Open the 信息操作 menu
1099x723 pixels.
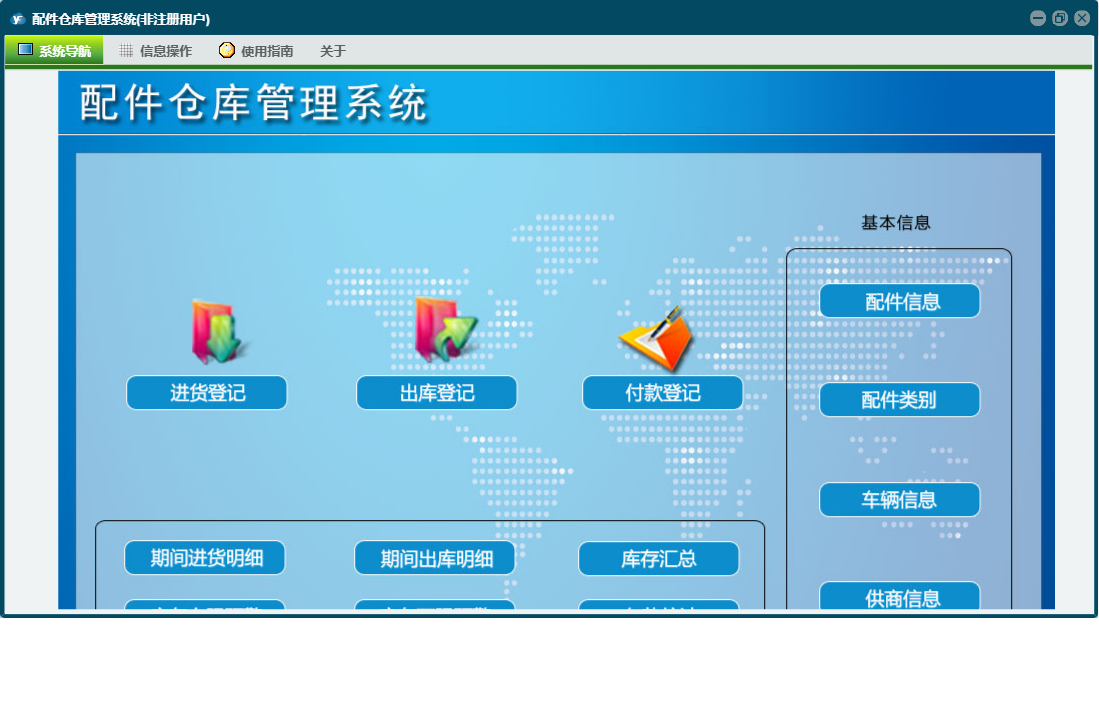point(155,51)
